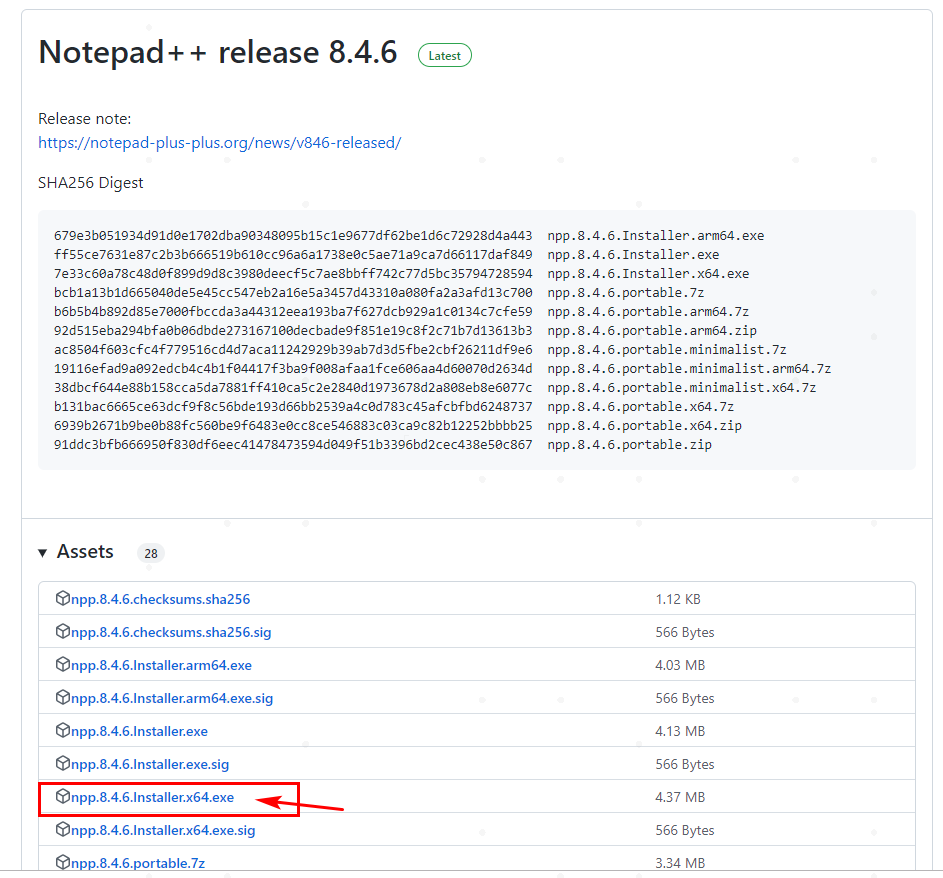
Task: Click the hash starting with 7e33c60a
Action: (293, 274)
